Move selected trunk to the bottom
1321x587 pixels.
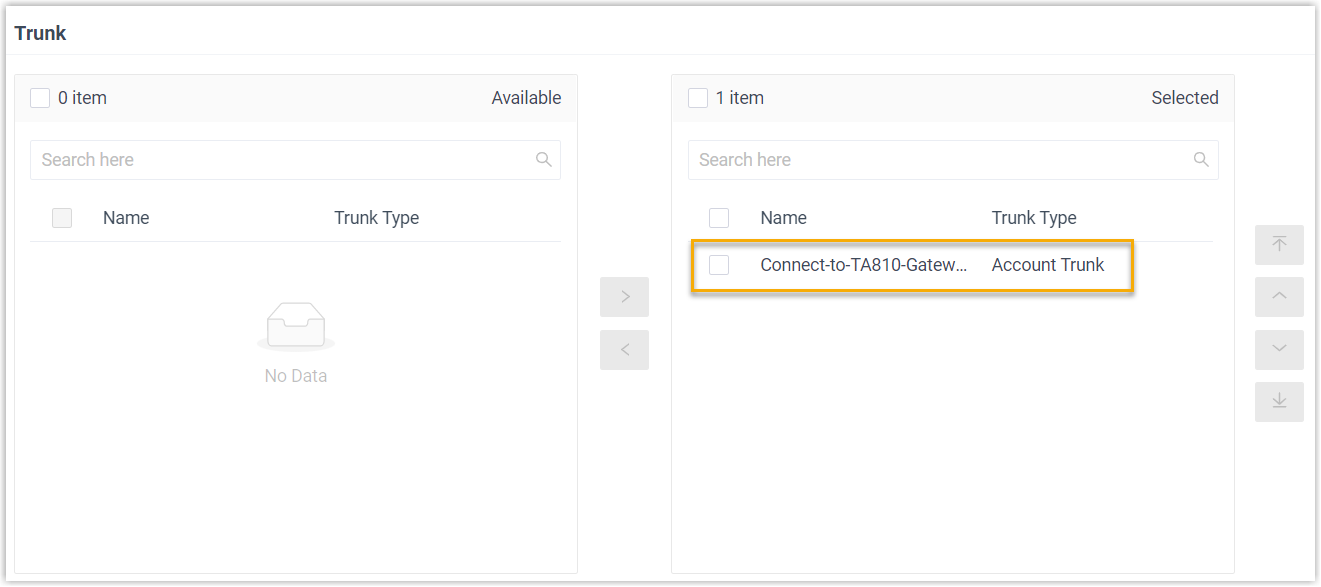(x=1279, y=402)
